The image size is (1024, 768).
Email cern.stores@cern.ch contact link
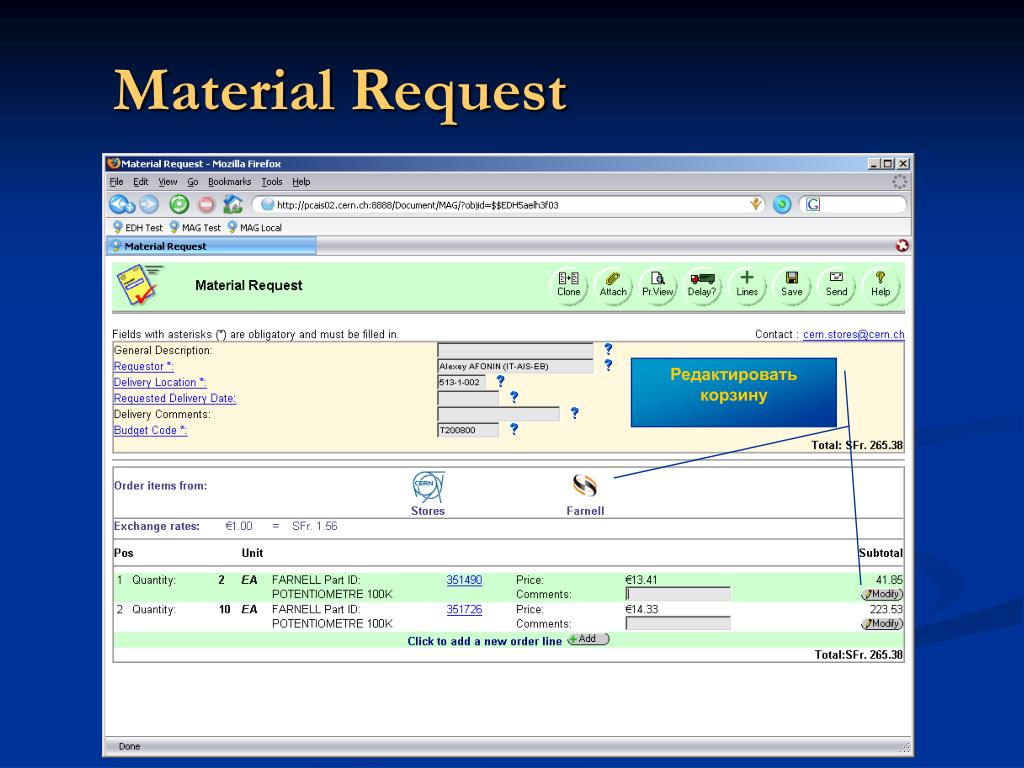pos(854,334)
